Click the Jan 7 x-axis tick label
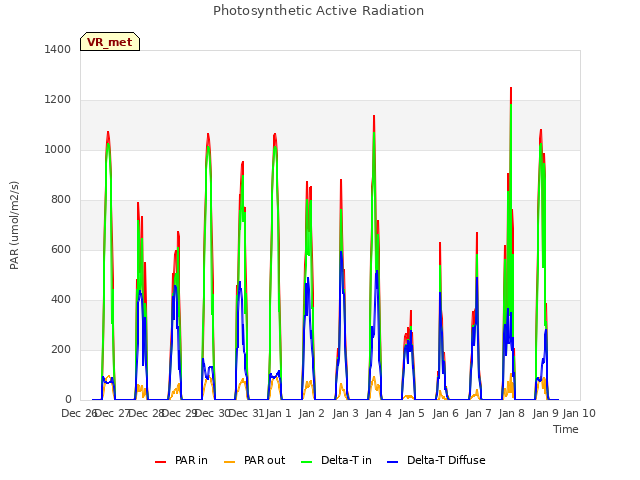 click(x=478, y=413)
